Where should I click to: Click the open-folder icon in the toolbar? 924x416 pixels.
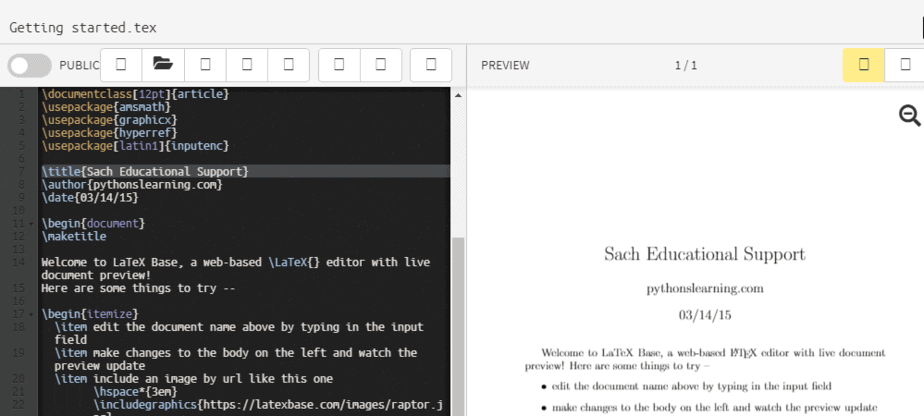tap(163, 64)
